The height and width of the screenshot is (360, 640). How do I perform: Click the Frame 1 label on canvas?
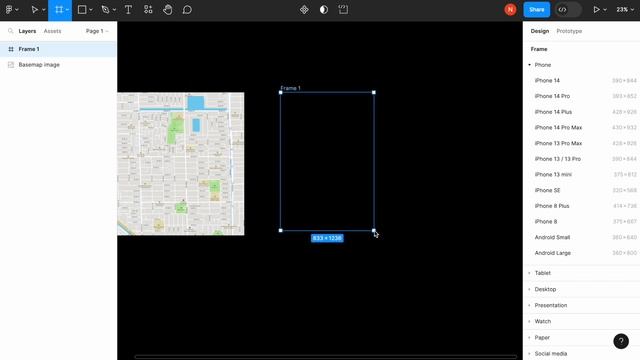(x=290, y=88)
